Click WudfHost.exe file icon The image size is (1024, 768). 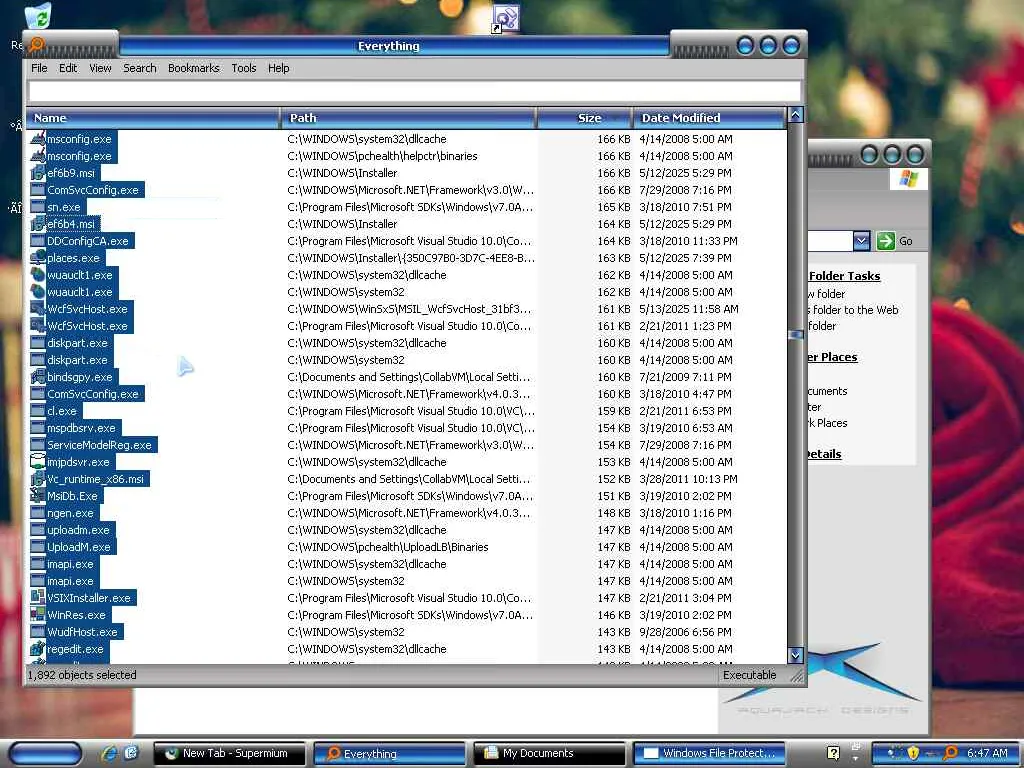point(37,632)
